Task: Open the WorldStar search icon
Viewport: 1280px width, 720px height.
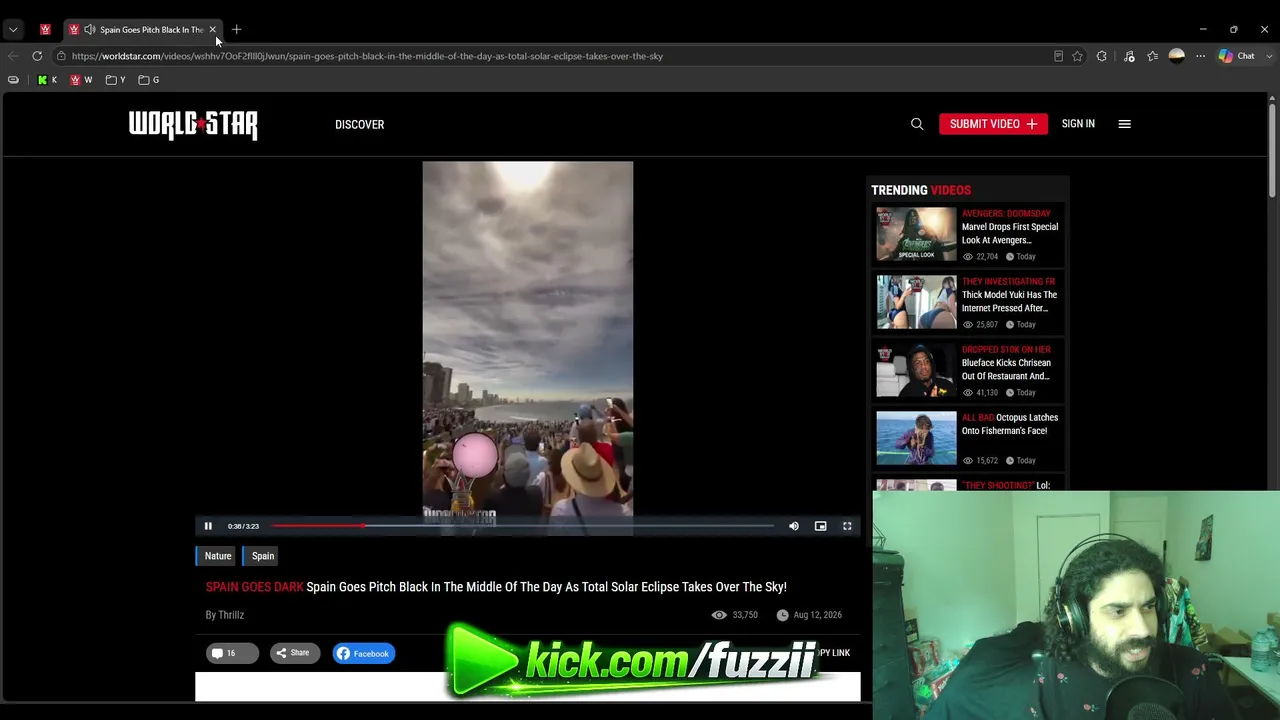Action: point(917,124)
